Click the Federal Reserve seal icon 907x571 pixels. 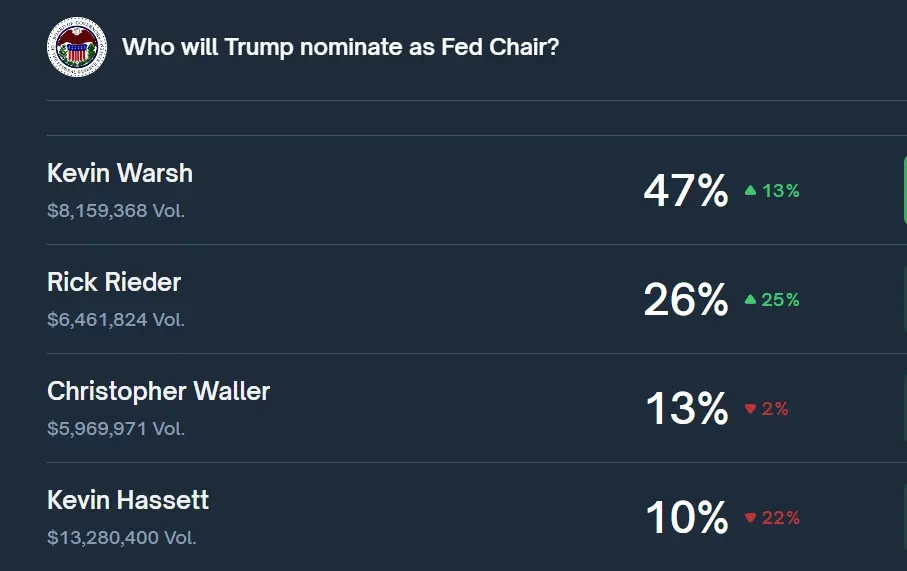pyautogui.click(x=76, y=47)
